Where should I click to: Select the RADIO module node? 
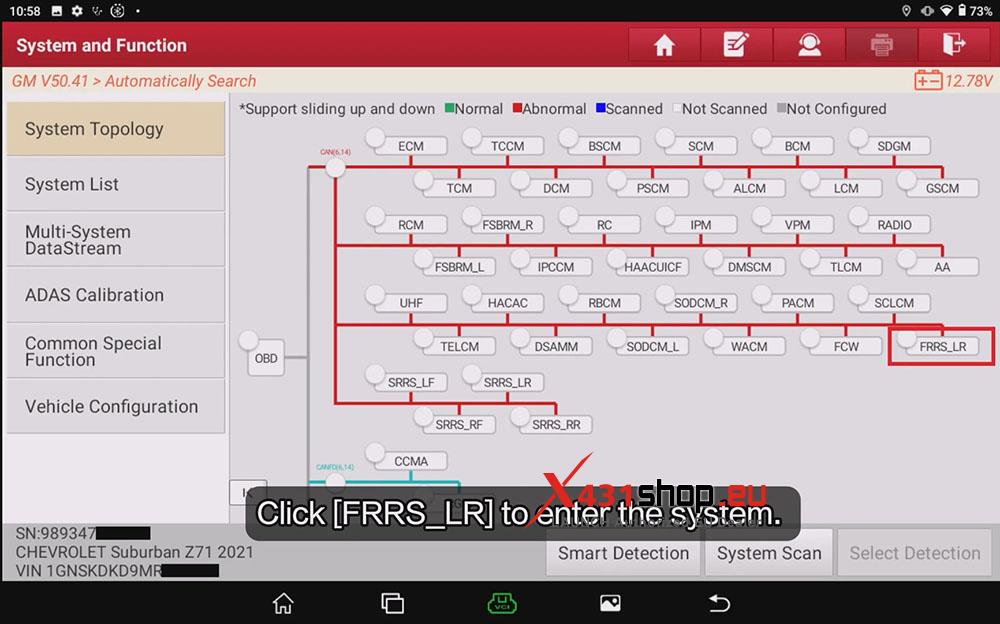(x=894, y=225)
